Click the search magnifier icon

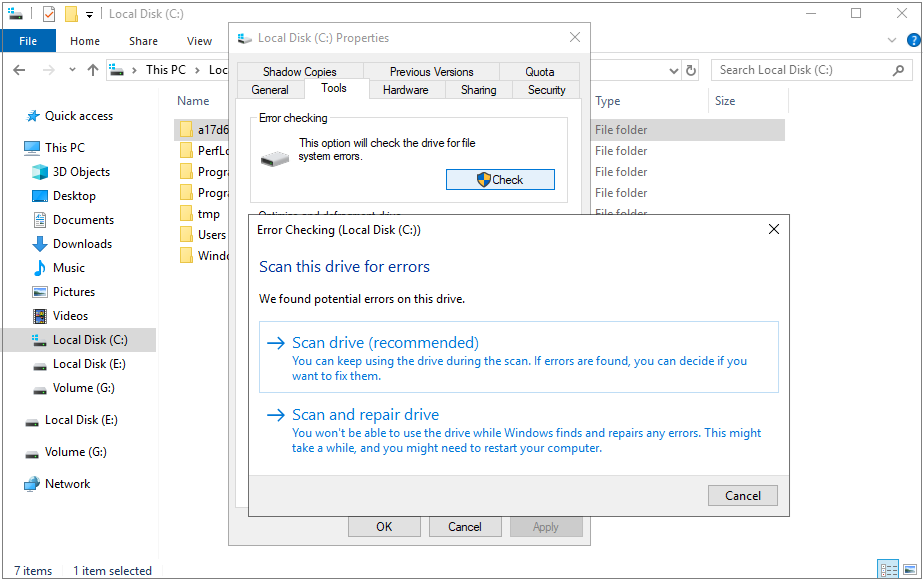tap(898, 70)
